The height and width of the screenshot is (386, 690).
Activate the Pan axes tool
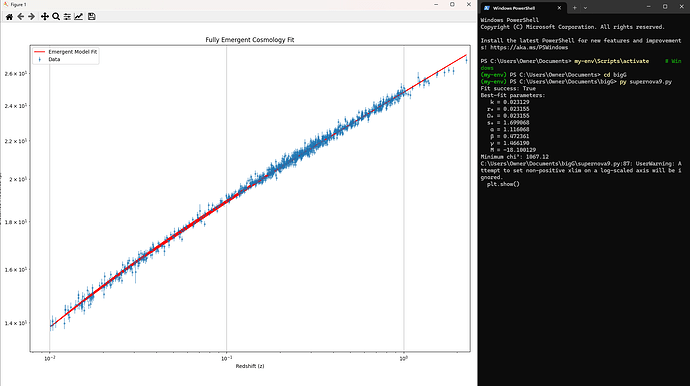pos(45,17)
